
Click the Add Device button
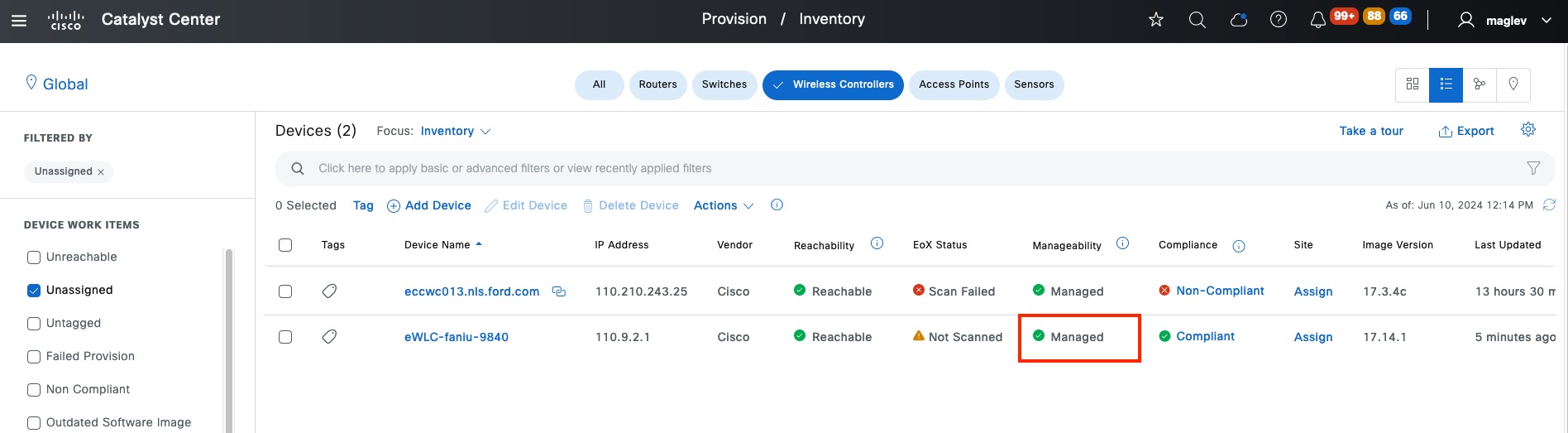[x=429, y=206]
